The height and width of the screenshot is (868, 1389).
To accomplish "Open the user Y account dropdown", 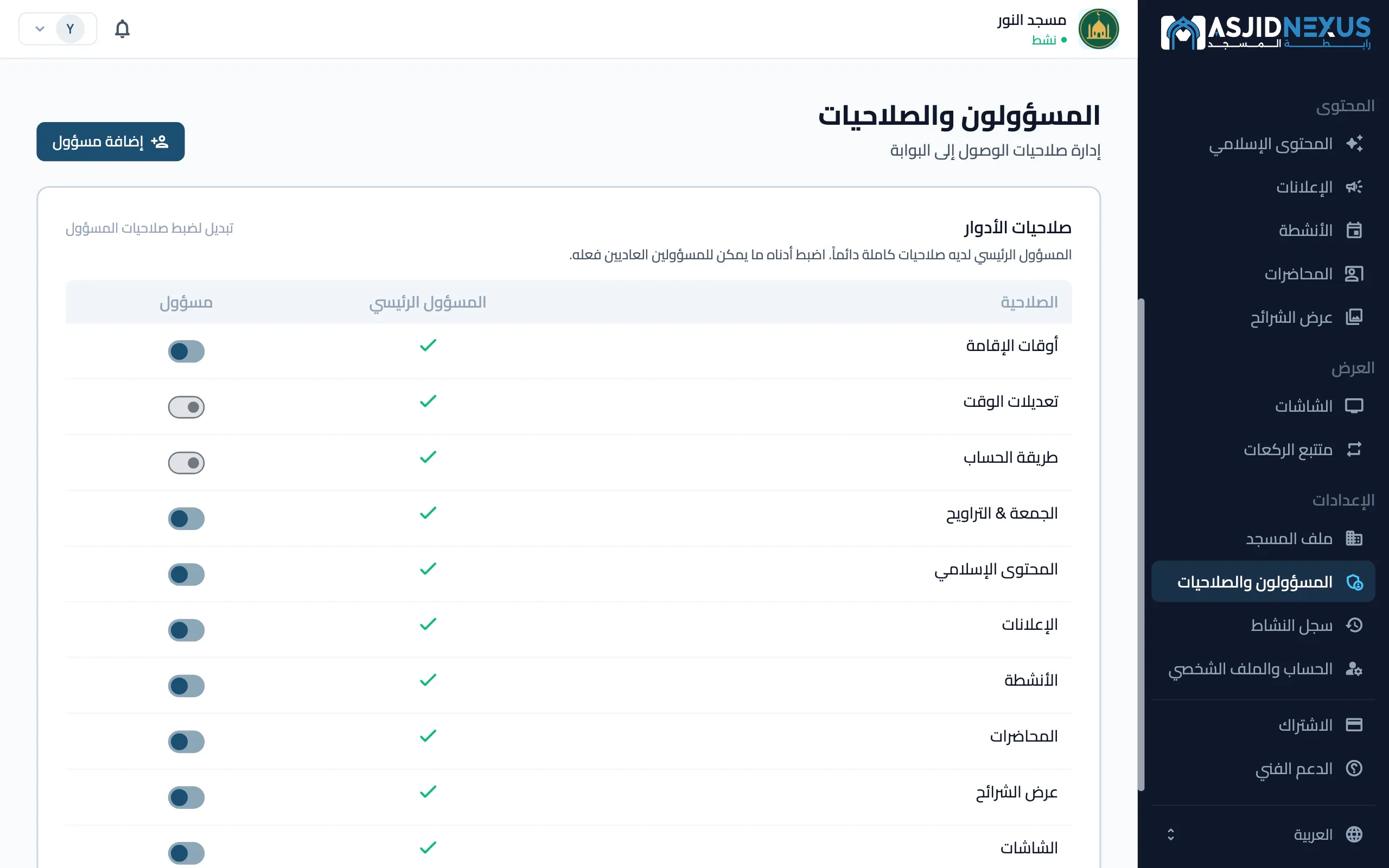I will [58, 29].
